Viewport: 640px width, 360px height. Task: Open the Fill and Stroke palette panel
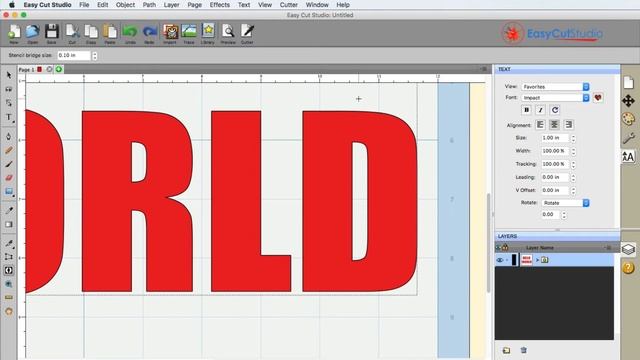pyautogui.click(x=629, y=119)
